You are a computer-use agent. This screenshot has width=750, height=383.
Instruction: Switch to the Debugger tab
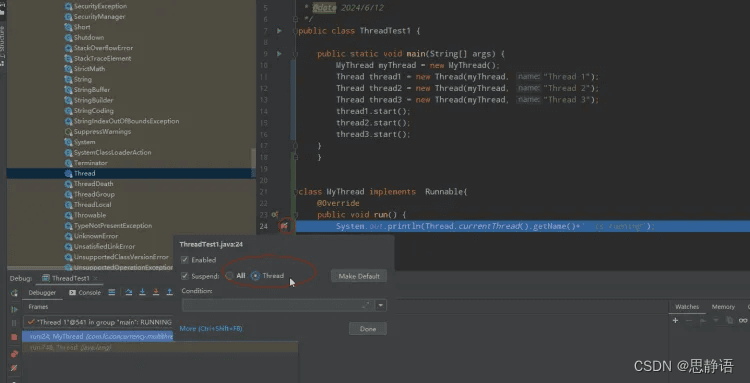point(42,293)
